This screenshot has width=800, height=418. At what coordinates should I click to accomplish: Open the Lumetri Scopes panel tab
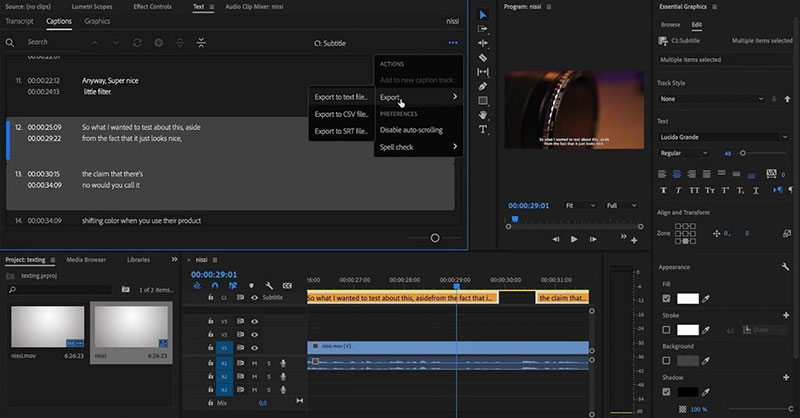pos(92,7)
